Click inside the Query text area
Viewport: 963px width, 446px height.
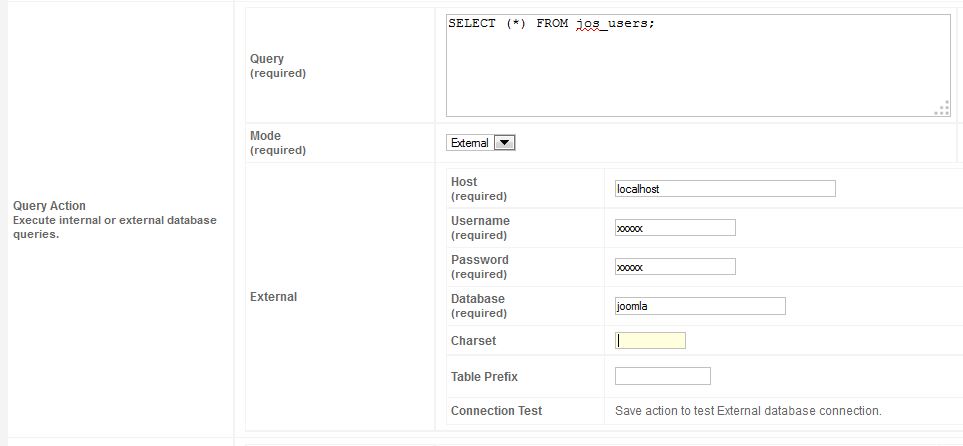click(698, 66)
